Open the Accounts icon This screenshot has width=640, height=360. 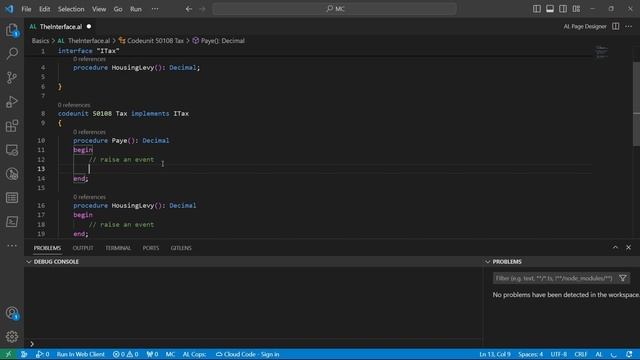click(12, 313)
